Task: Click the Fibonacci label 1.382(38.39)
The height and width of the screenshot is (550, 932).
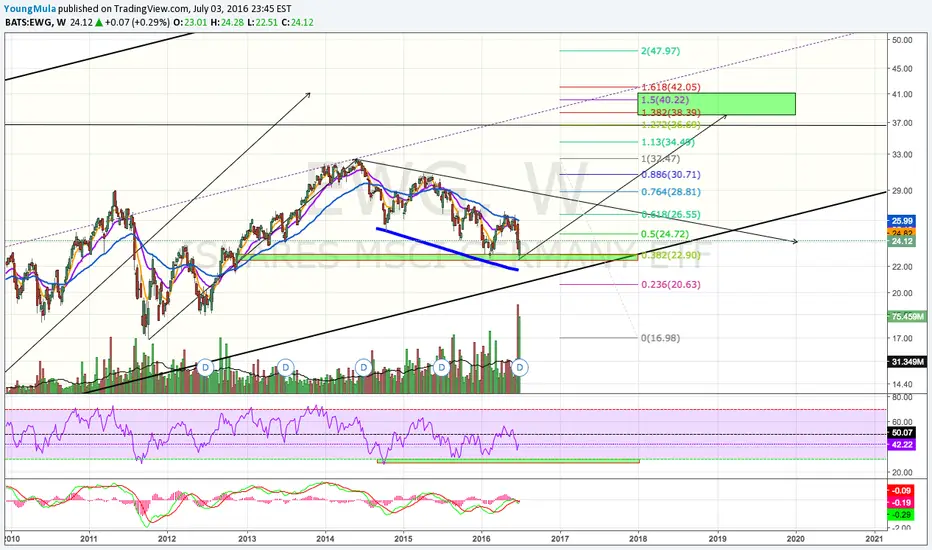Action: [x=671, y=112]
